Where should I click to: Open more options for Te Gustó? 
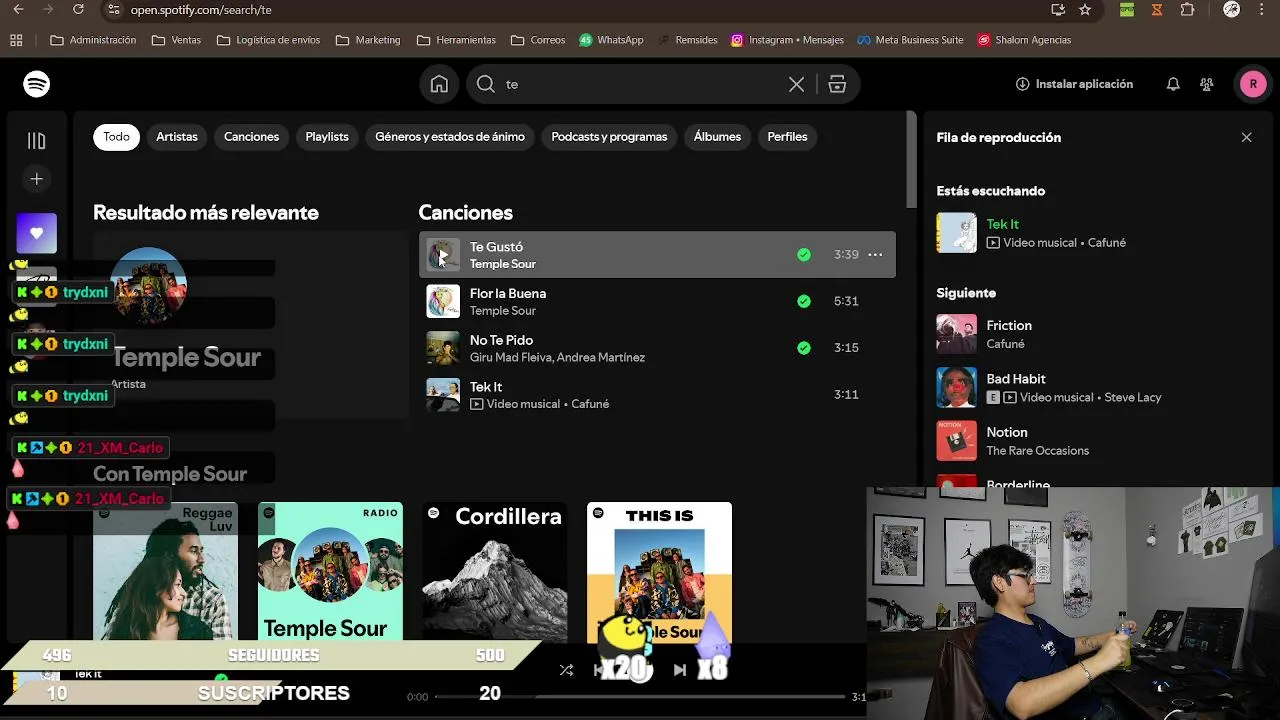(875, 255)
